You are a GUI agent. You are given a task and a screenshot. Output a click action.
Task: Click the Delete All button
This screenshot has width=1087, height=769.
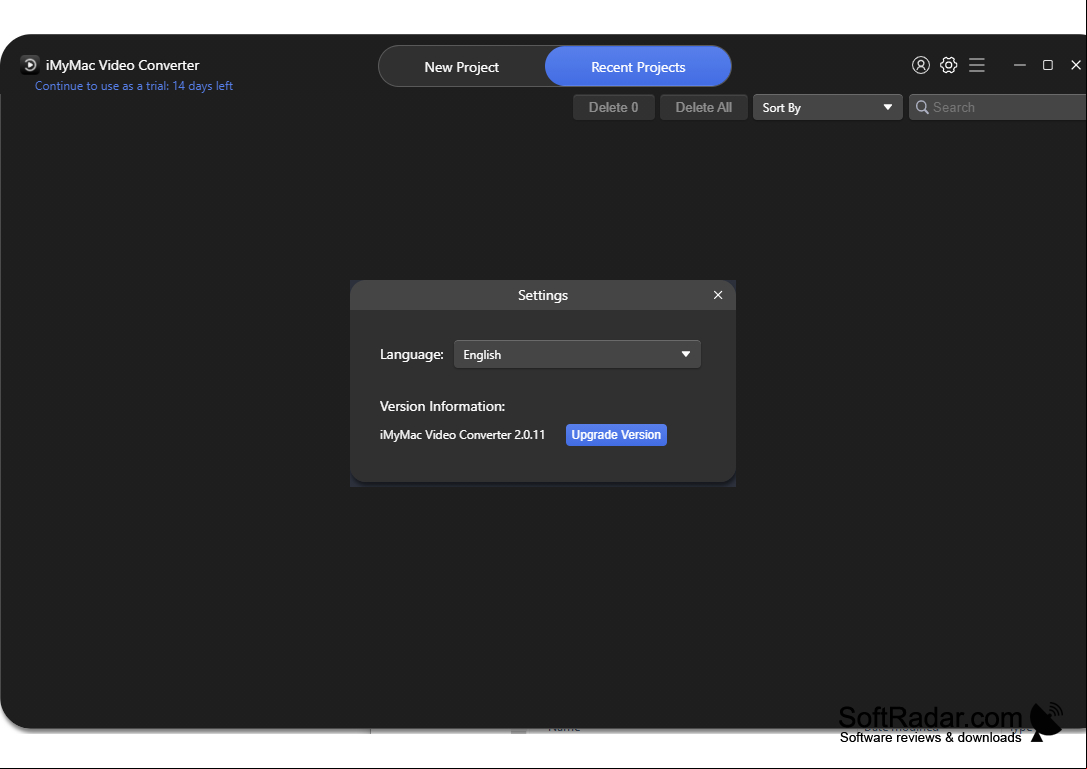coord(704,107)
